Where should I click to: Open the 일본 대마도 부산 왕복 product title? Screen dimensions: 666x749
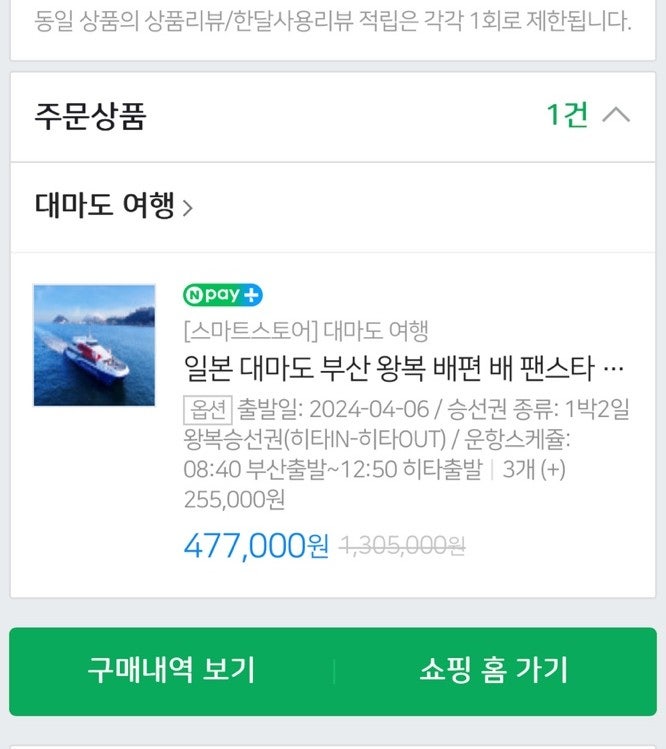390,369
